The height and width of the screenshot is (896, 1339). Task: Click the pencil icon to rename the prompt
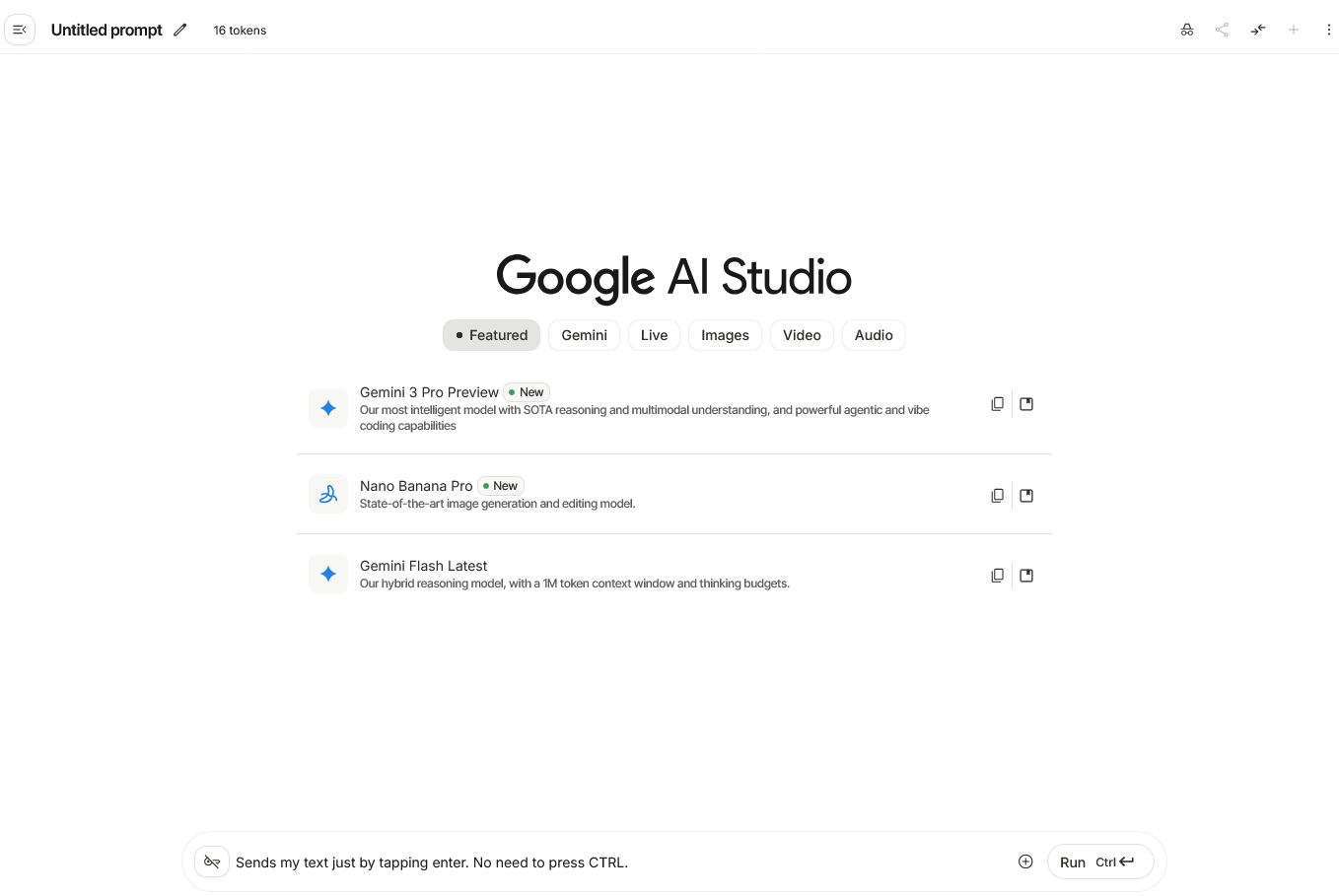tap(180, 30)
